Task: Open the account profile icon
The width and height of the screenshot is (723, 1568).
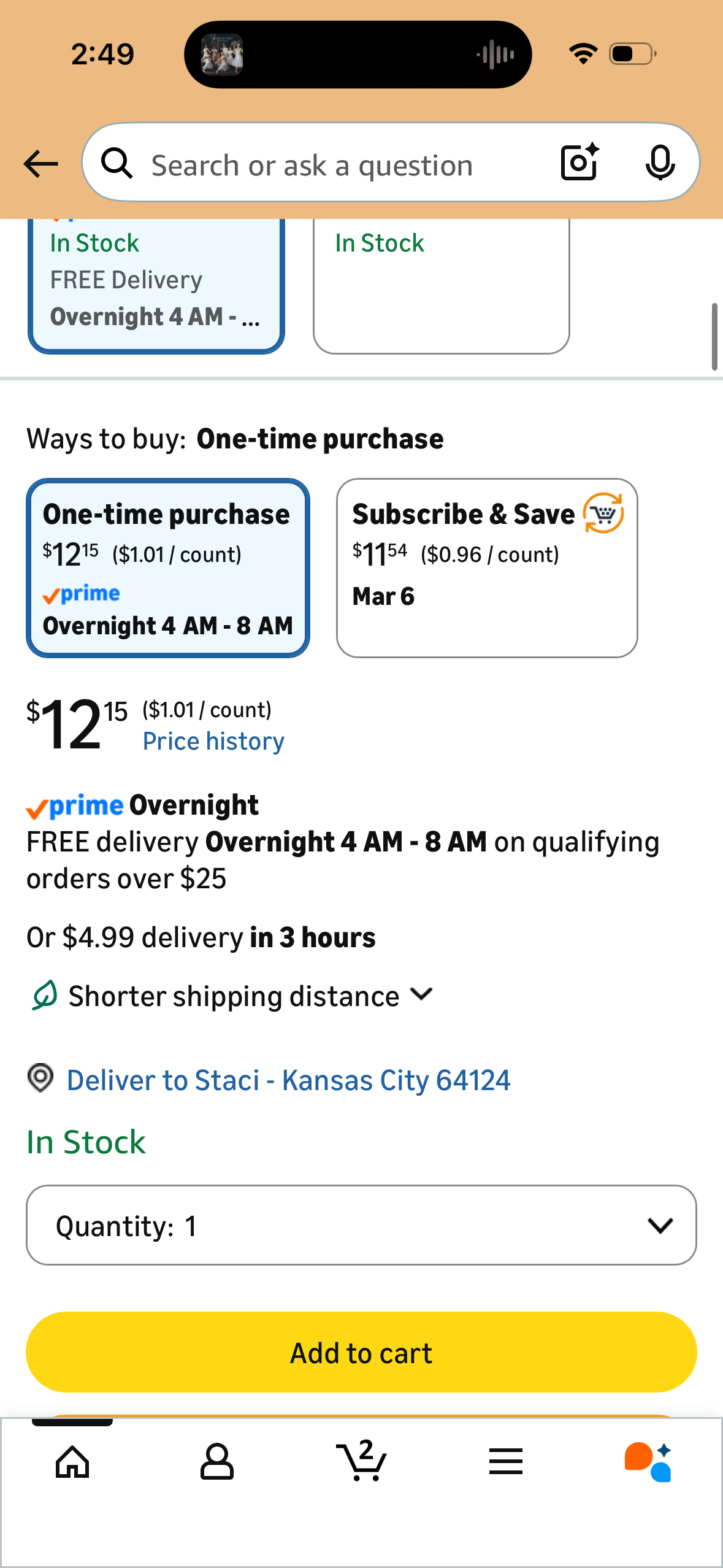Action: [217, 1462]
